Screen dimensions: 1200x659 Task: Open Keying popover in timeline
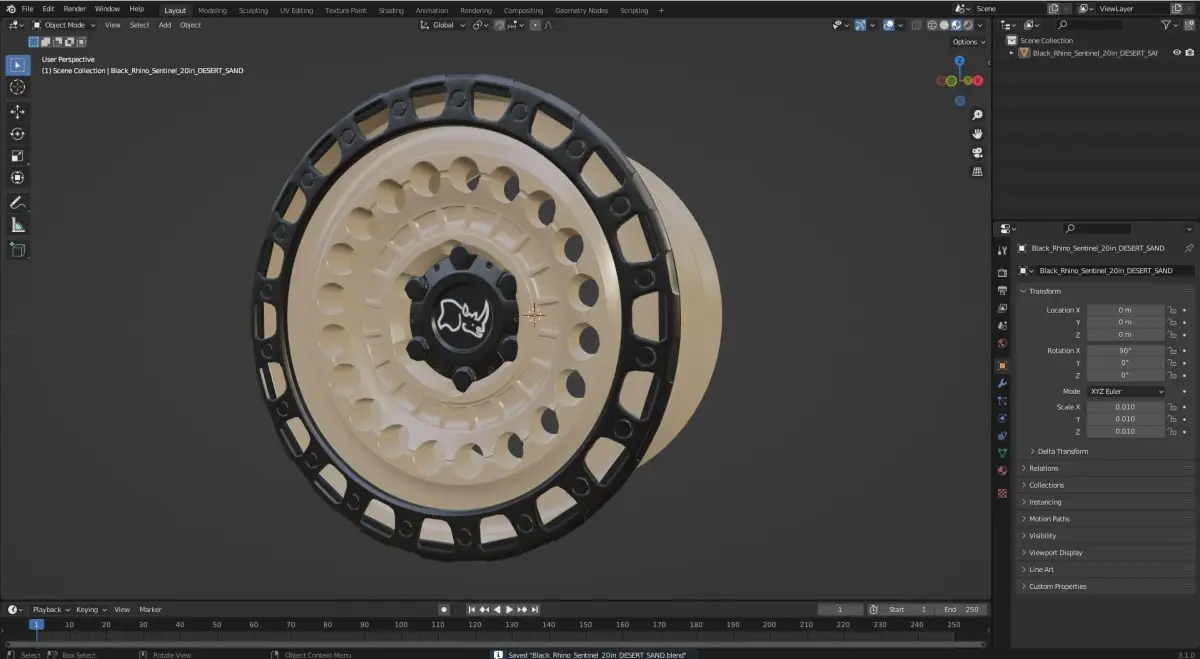pos(90,609)
